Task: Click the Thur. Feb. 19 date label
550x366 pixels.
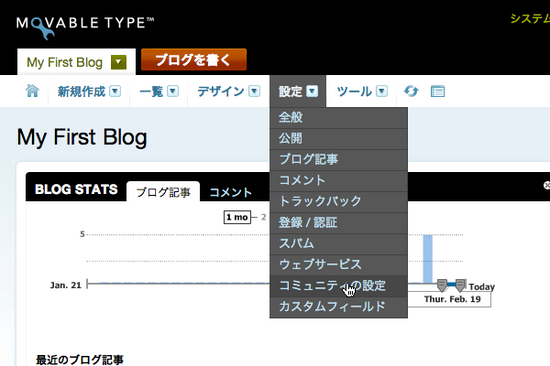Action: (452, 299)
